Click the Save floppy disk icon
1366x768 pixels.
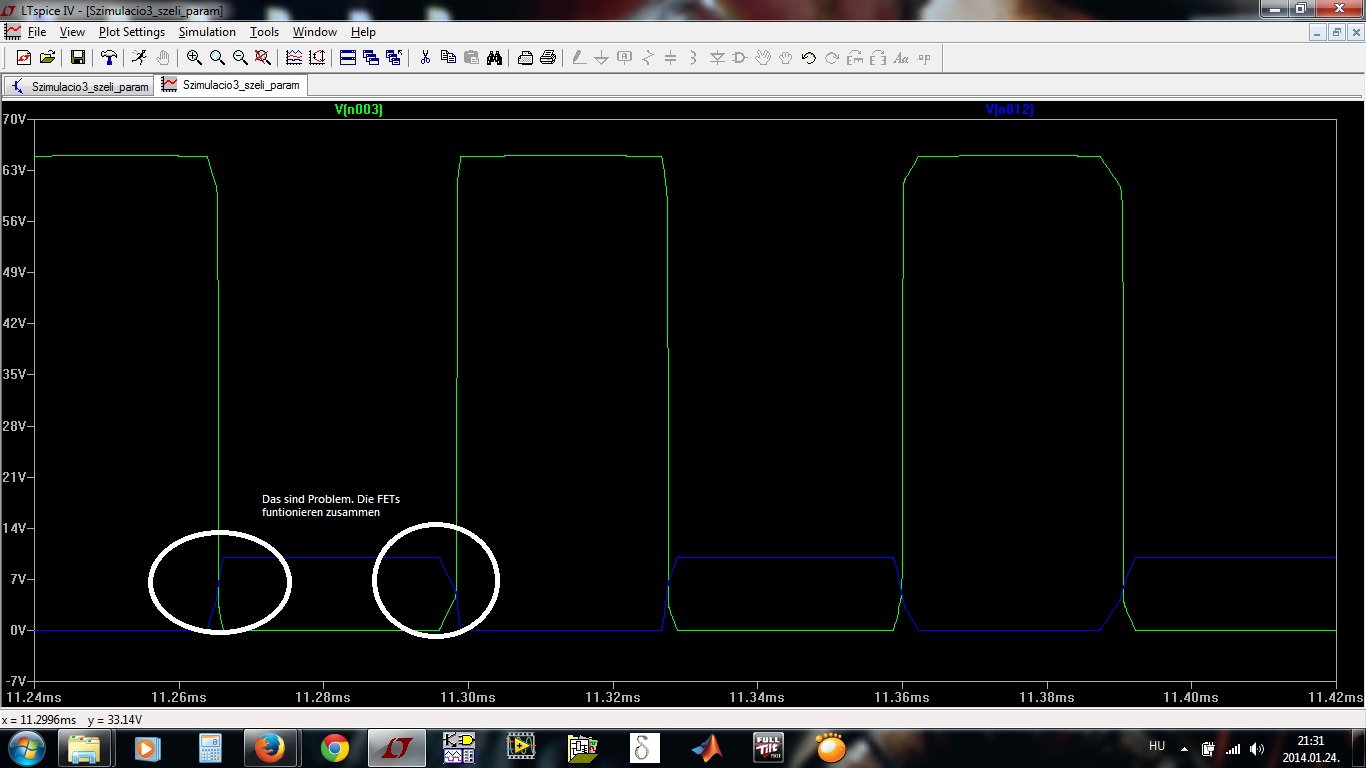click(x=78, y=58)
